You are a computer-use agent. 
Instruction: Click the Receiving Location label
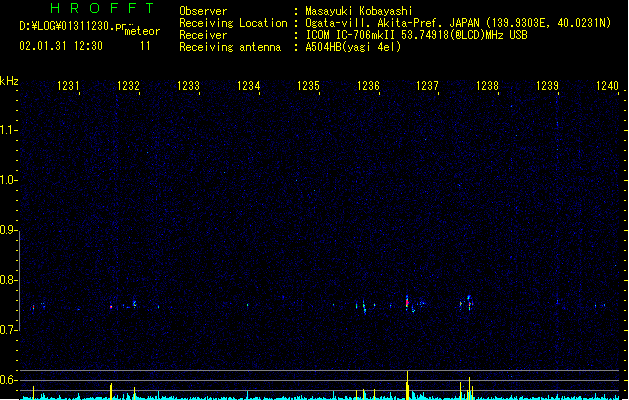click(233, 23)
